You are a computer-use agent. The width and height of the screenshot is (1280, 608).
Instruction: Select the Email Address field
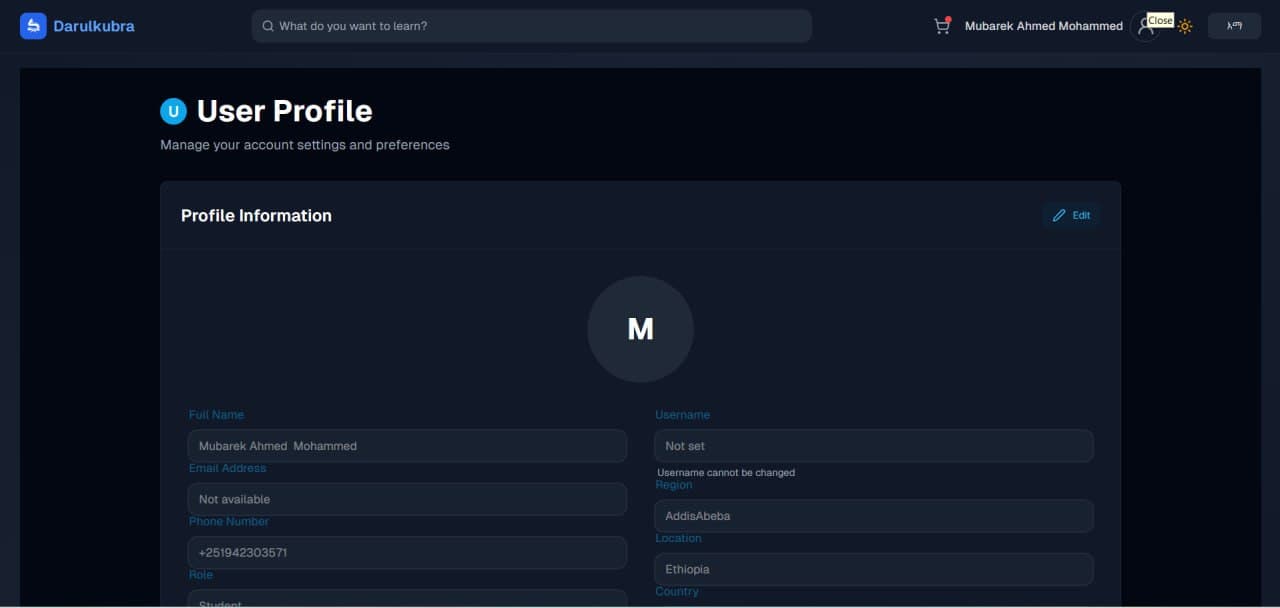click(407, 499)
